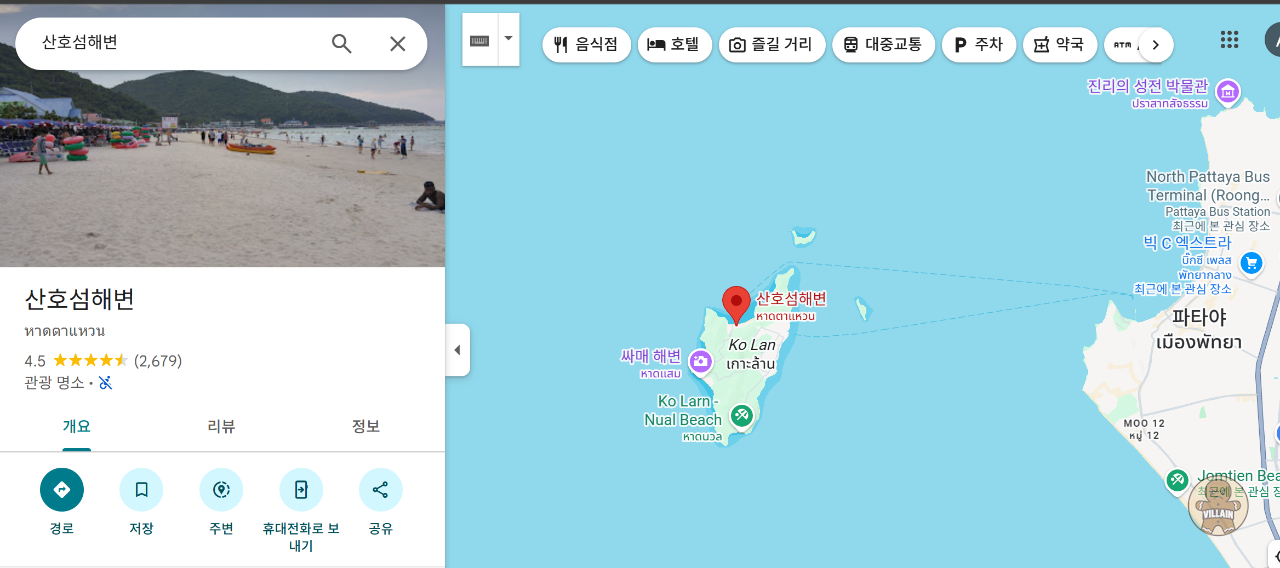This screenshot has width=1280, height=568.
Task: Open the Google apps grid icon
Action: point(1230,40)
